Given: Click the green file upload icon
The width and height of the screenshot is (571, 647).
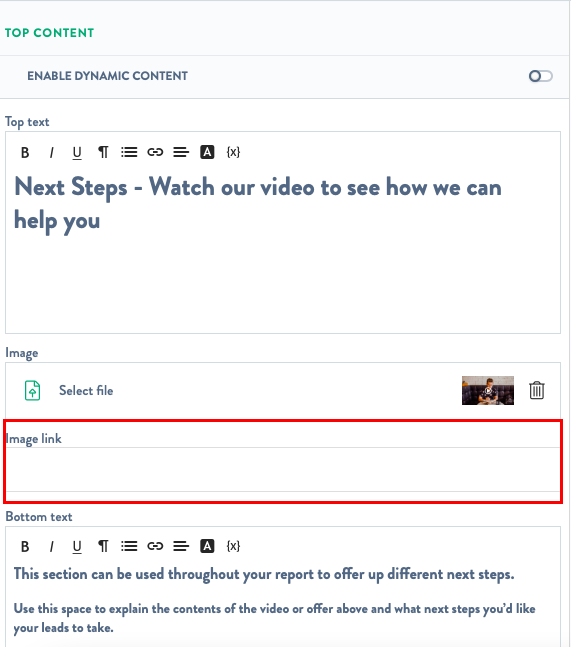Looking at the screenshot, I should (x=33, y=390).
